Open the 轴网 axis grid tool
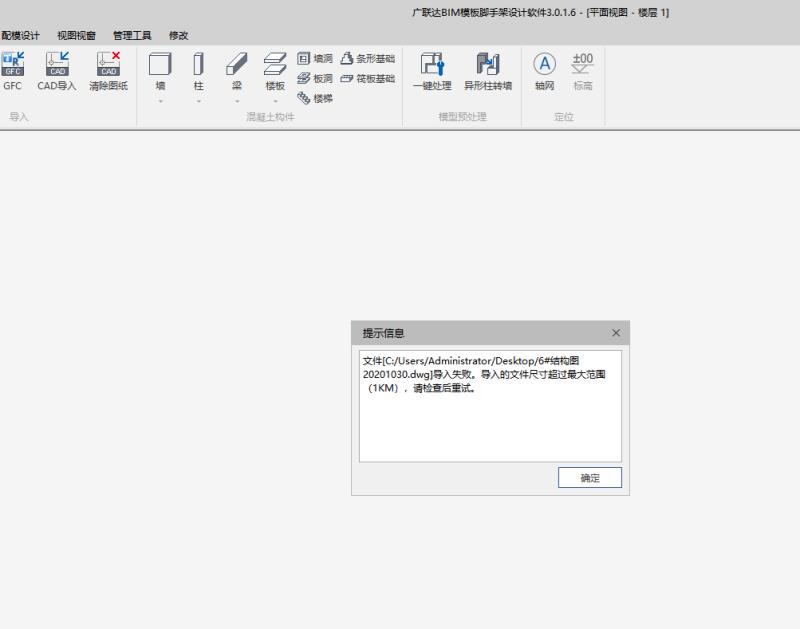The image size is (800, 629). point(544,71)
